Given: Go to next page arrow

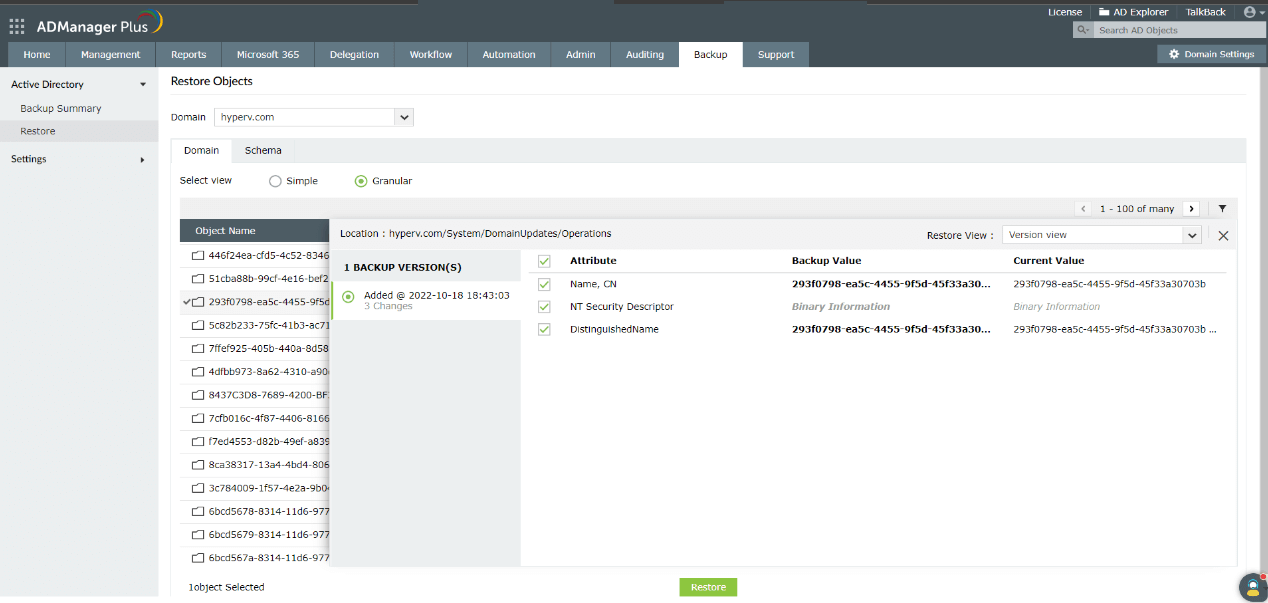Looking at the screenshot, I should (1191, 209).
